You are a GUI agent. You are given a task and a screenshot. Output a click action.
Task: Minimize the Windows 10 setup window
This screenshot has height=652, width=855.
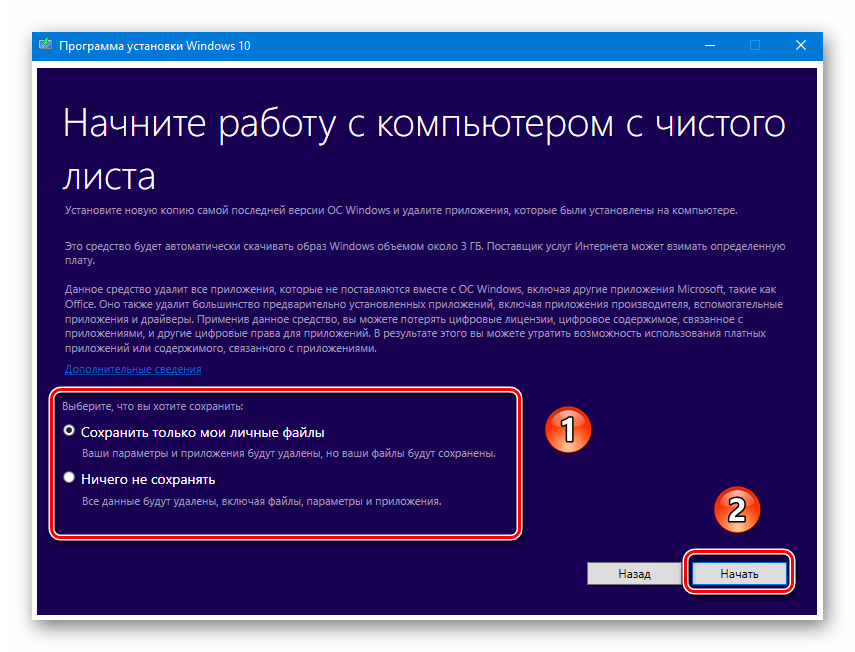(709, 45)
